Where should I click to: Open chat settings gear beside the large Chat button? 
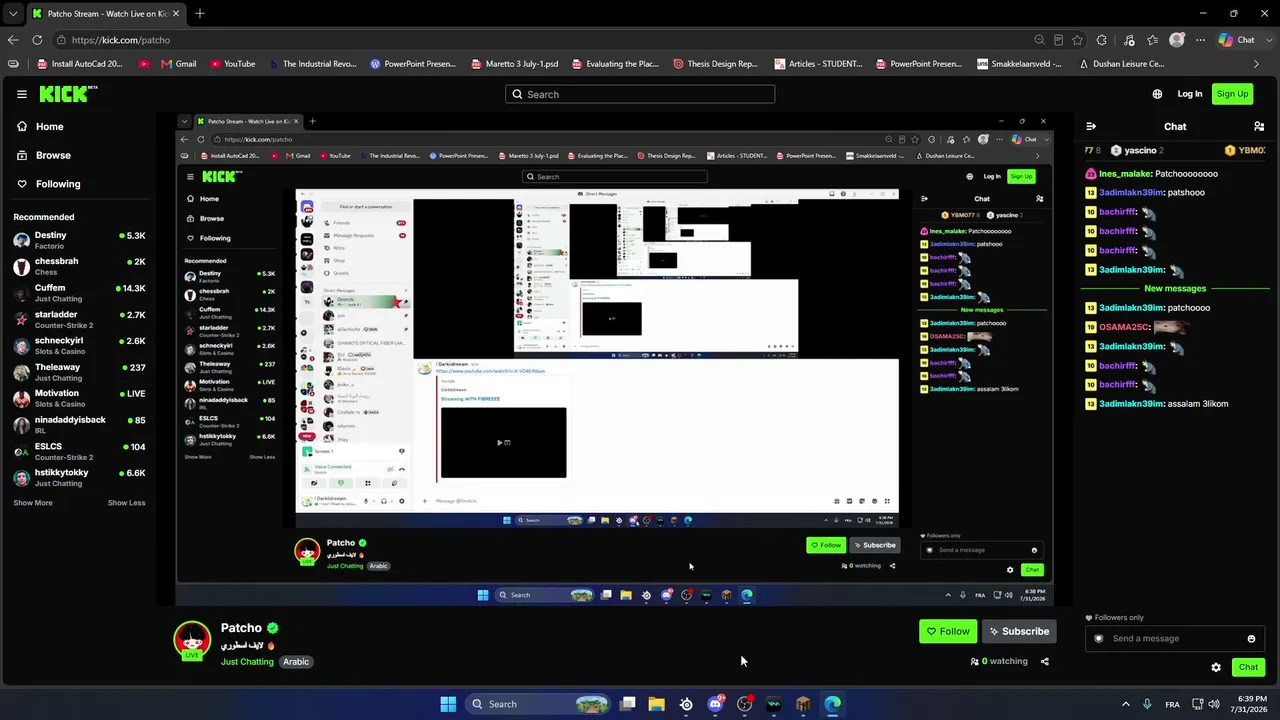(x=1216, y=667)
